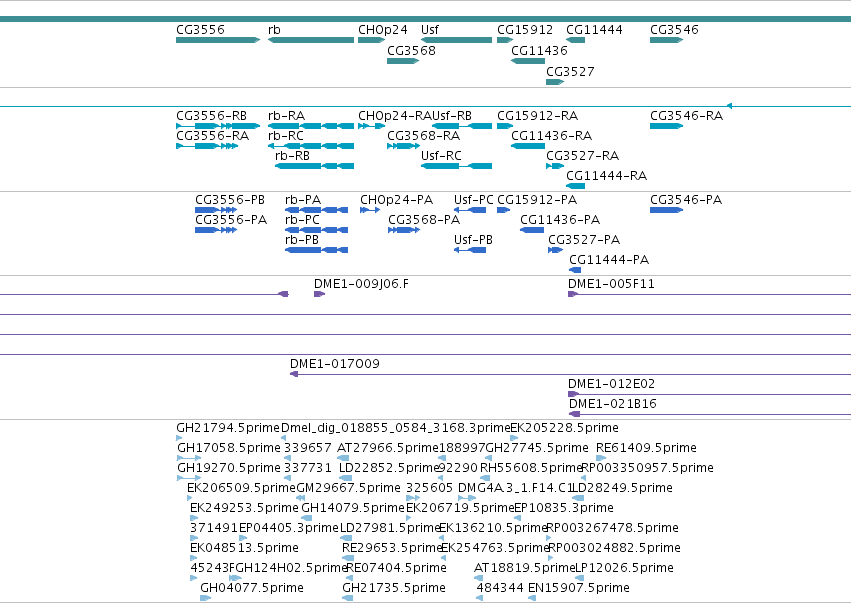The image size is (851, 603).
Task: Select the rb-PC protein label
Action: coord(302,220)
